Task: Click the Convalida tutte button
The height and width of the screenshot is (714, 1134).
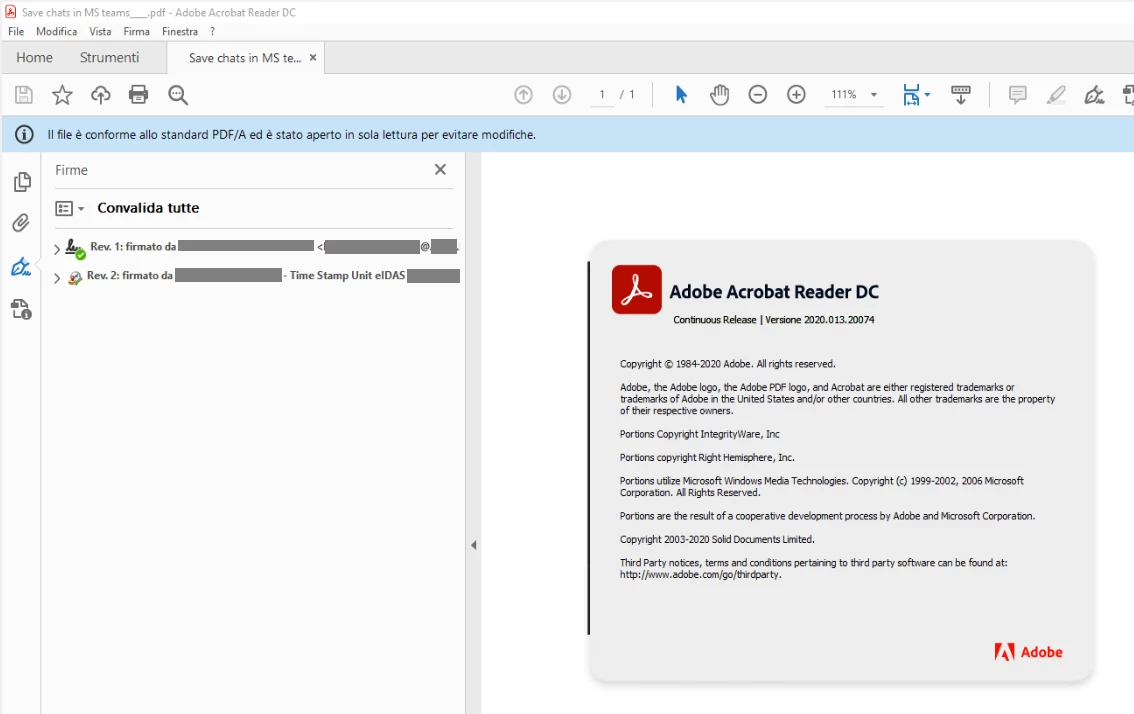Action: (148, 208)
